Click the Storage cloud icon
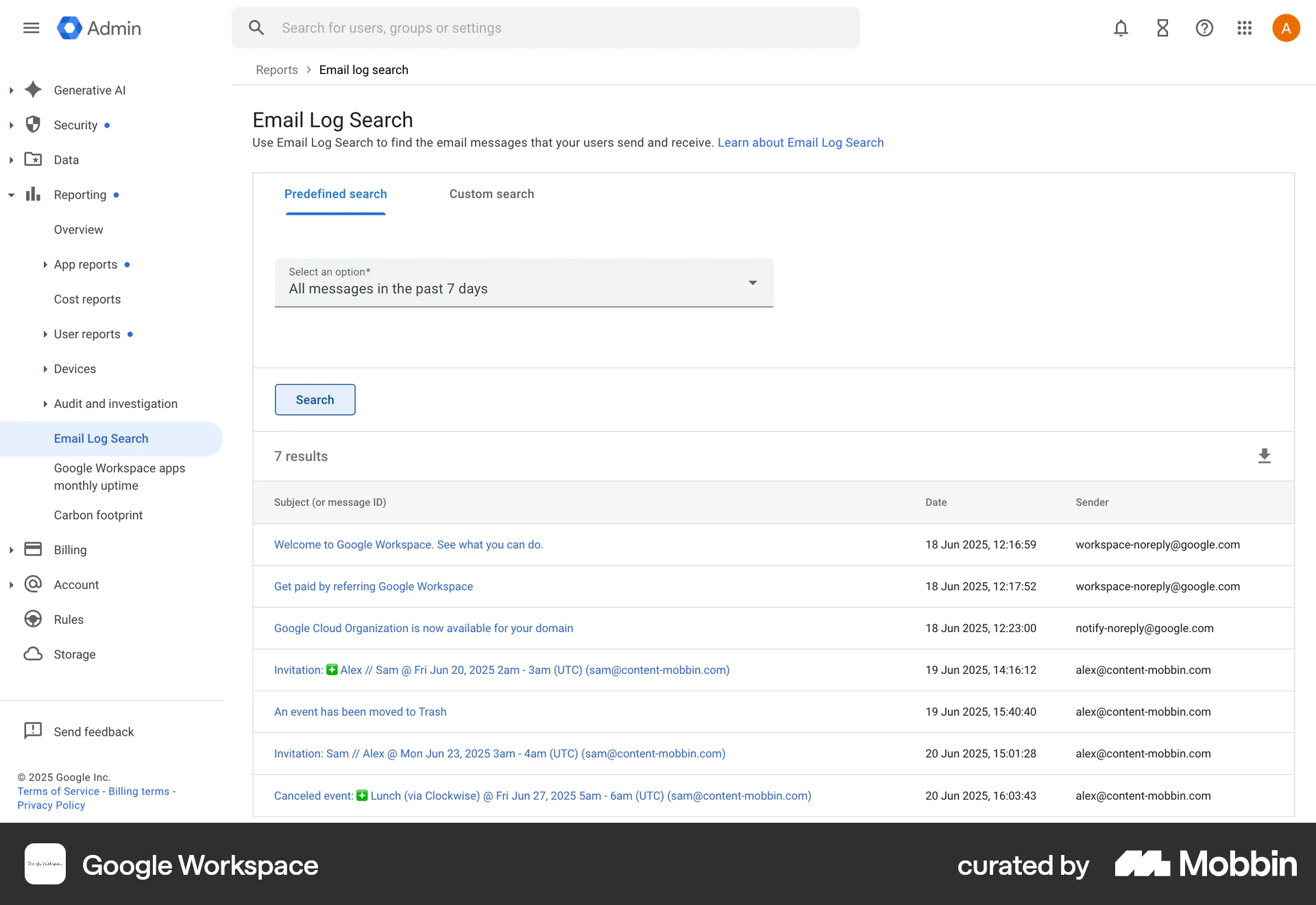The width and height of the screenshot is (1316, 905). click(x=33, y=654)
